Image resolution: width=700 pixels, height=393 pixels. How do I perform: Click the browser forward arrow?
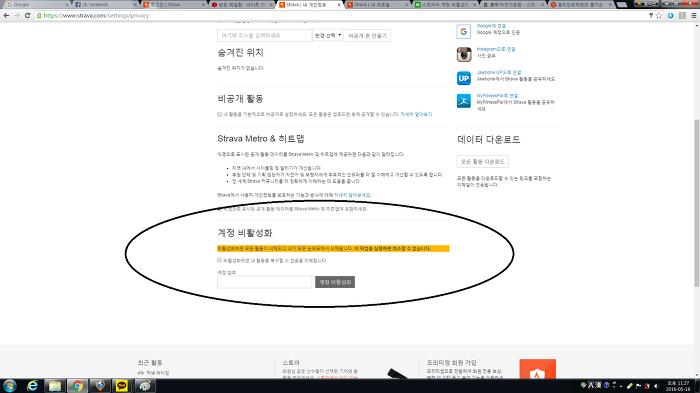point(17,16)
